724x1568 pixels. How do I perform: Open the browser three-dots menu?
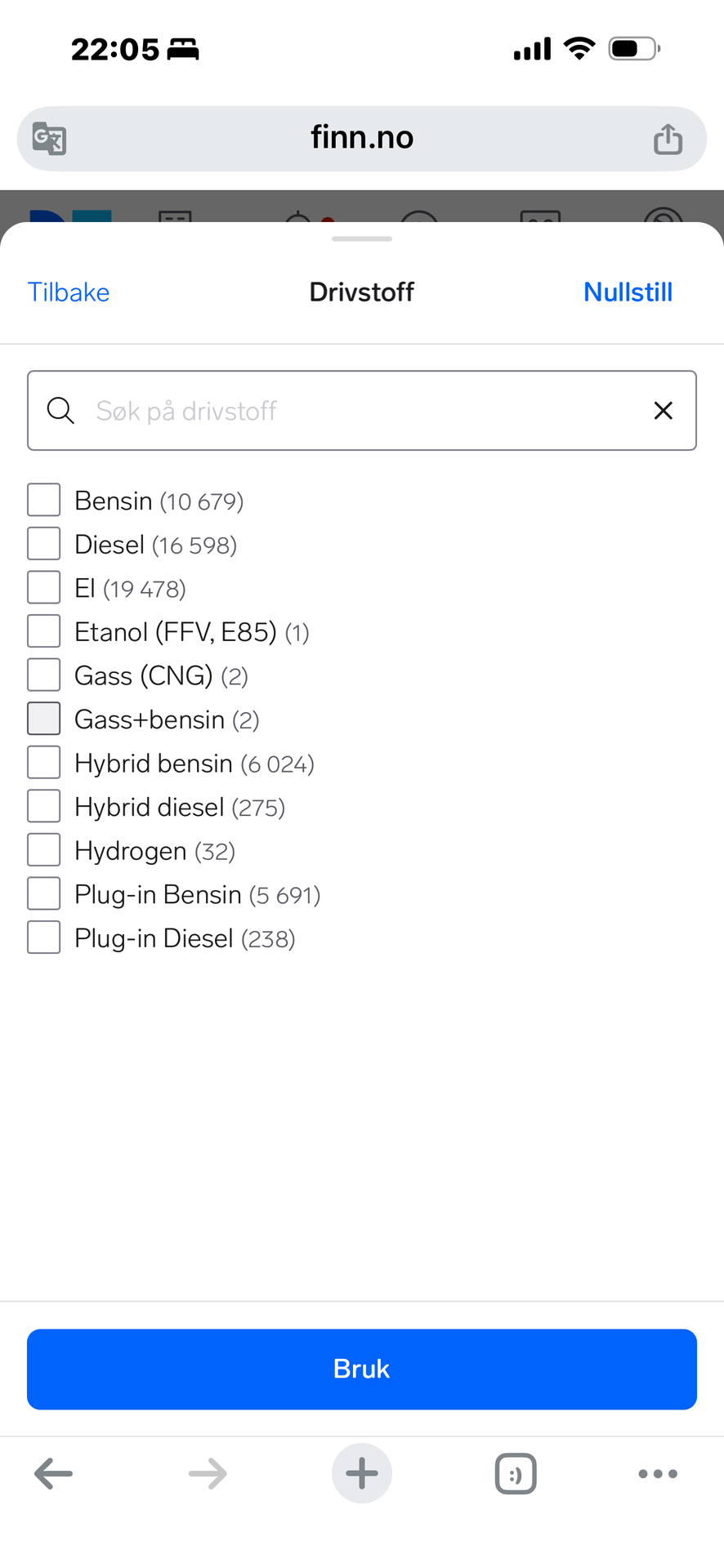pyautogui.click(x=658, y=1474)
